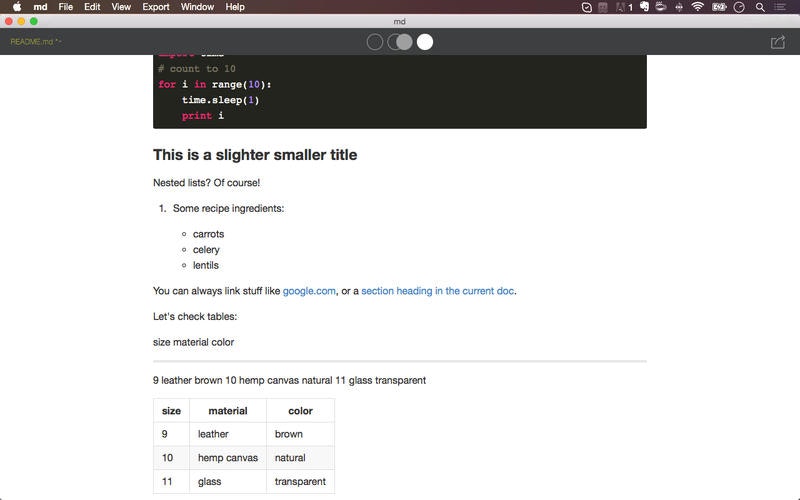Open the Edit menu
The image size is (800, 500).
92,7
